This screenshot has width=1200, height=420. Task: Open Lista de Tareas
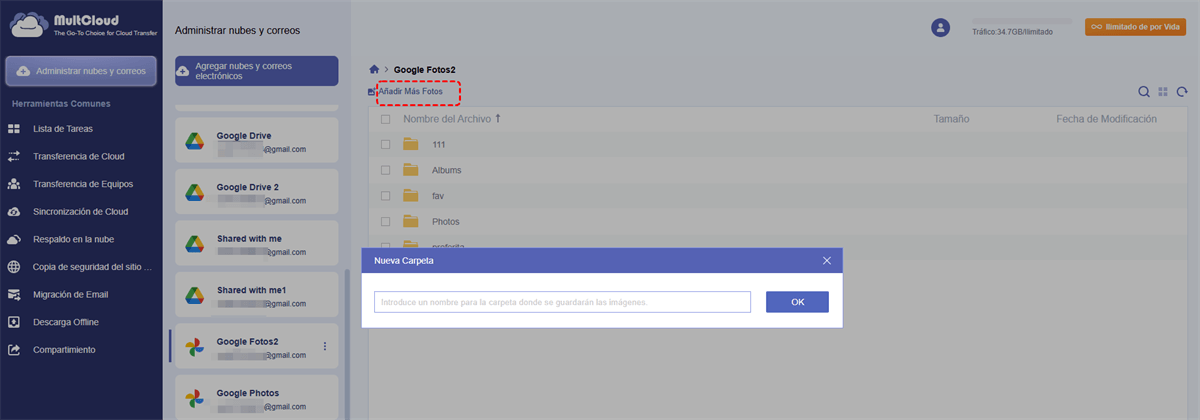[64, 129]
